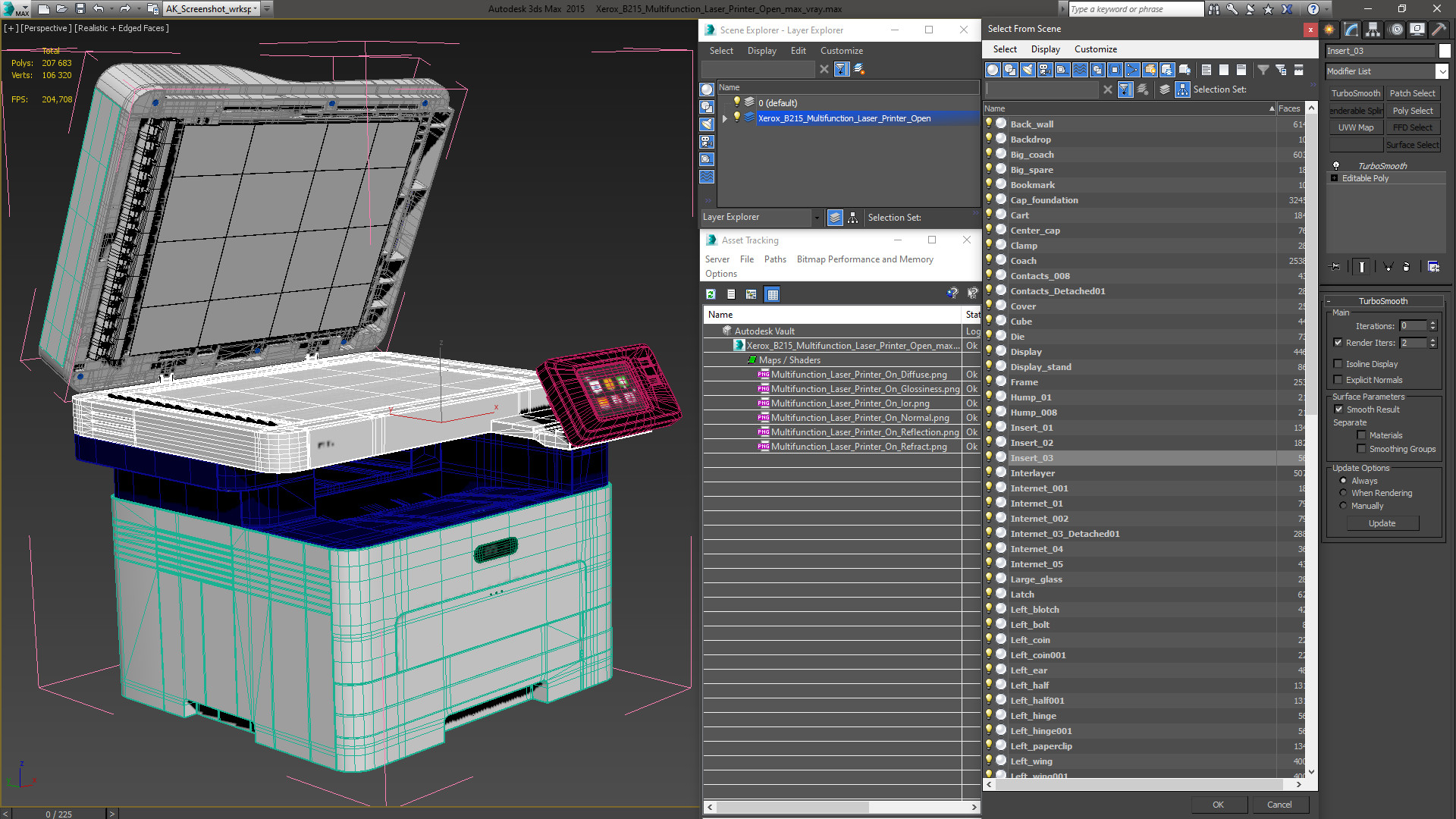Click Select None icon in Select From Scene
The width and height of the screenshot is (1456, 819).
pyautogui.click(x=1224, y=70)
